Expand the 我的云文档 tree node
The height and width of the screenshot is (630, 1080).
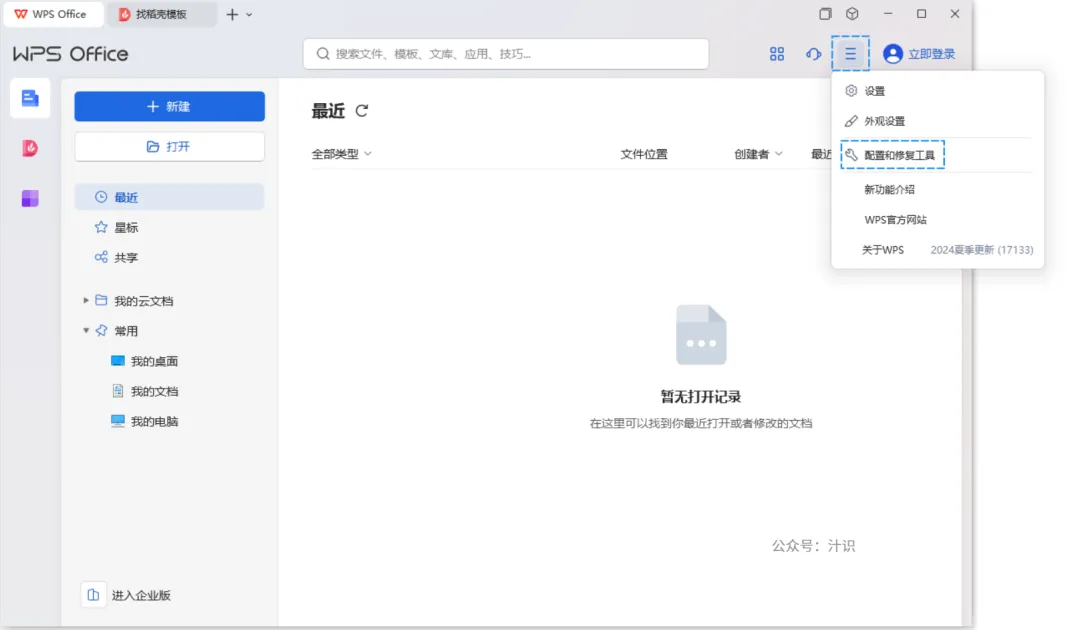tap(85, 300)
